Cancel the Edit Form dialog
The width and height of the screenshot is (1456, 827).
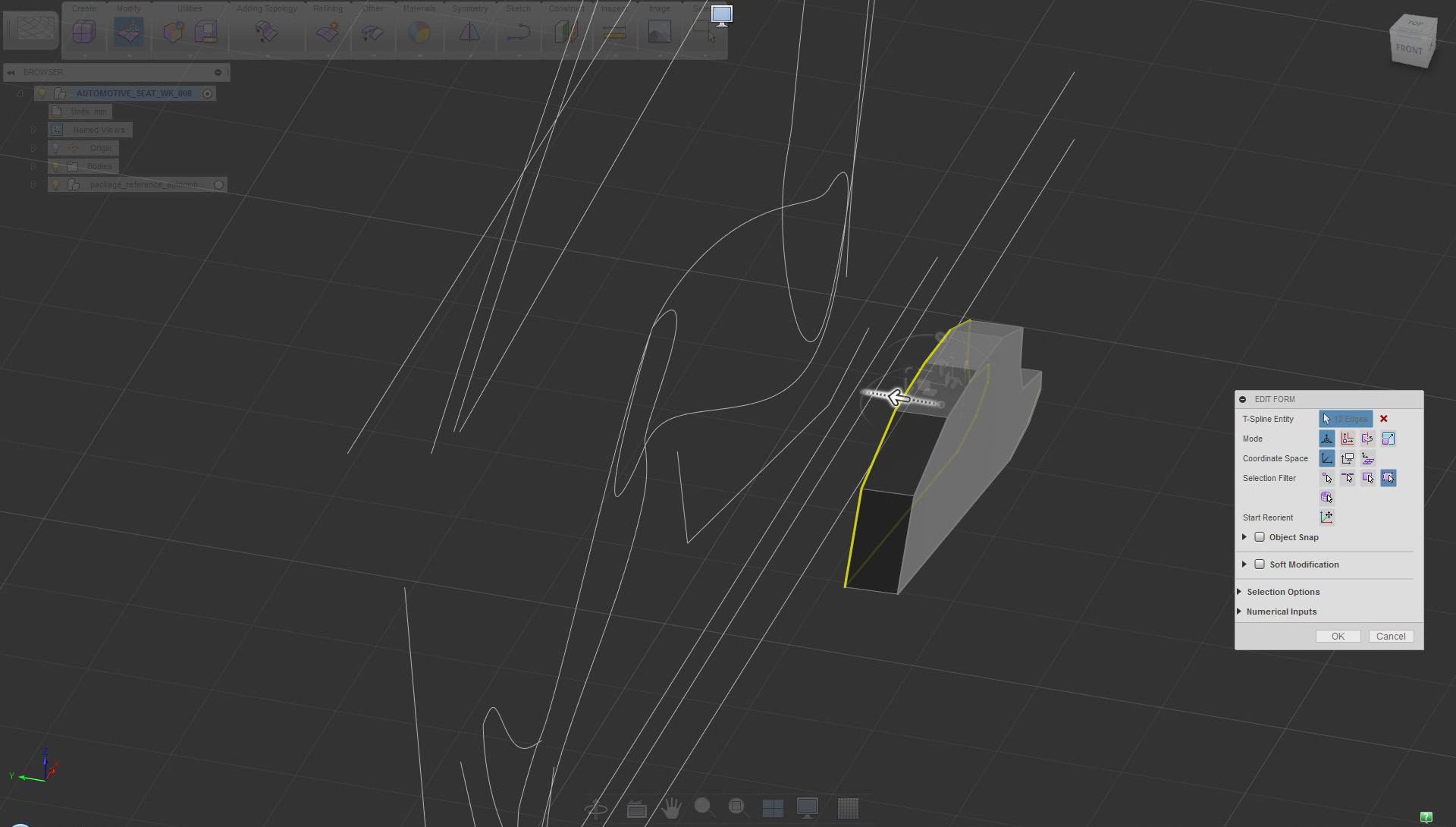(1390, 637)
